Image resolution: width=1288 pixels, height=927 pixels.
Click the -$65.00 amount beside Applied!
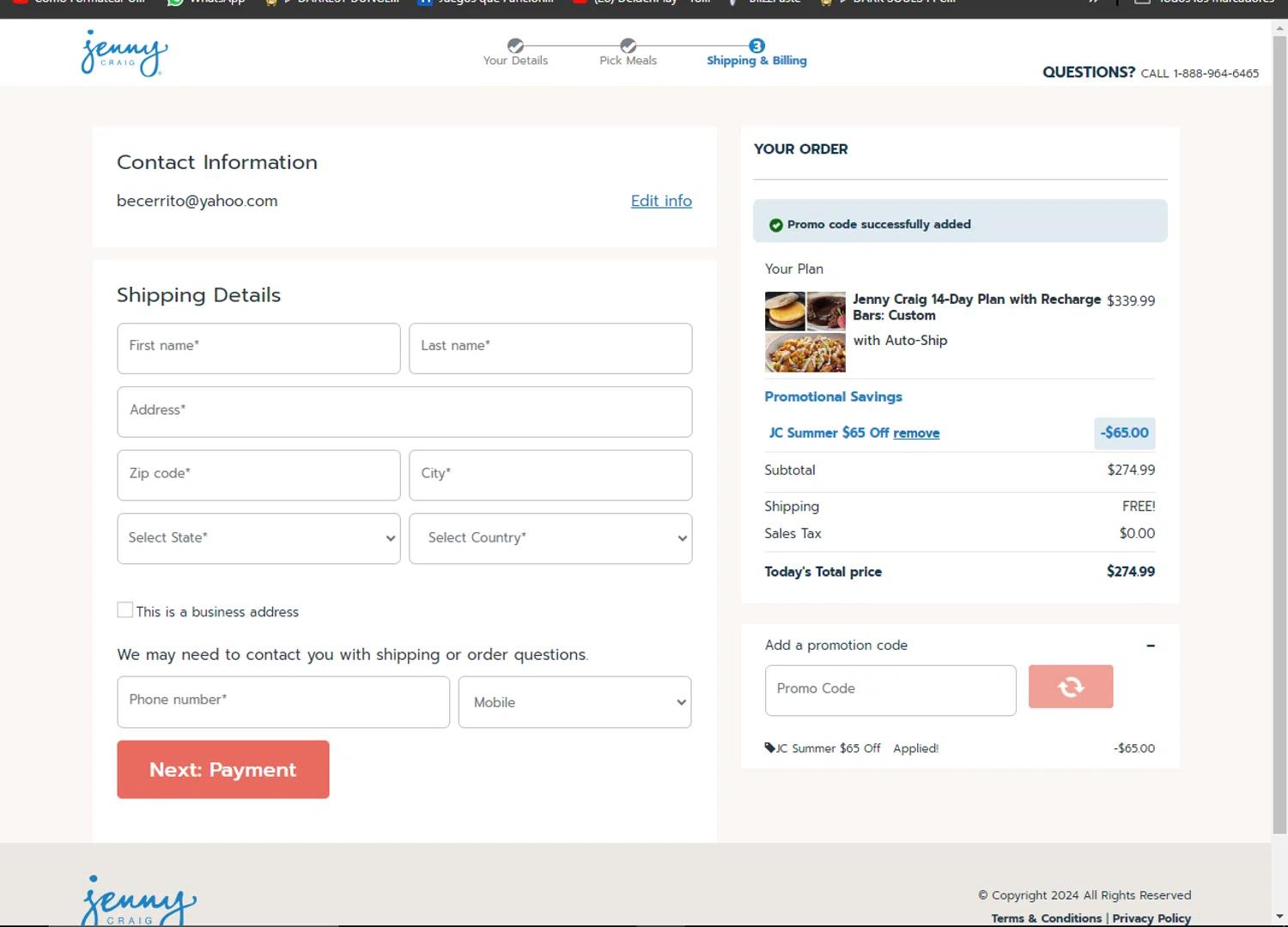(x=1134, y=748)
